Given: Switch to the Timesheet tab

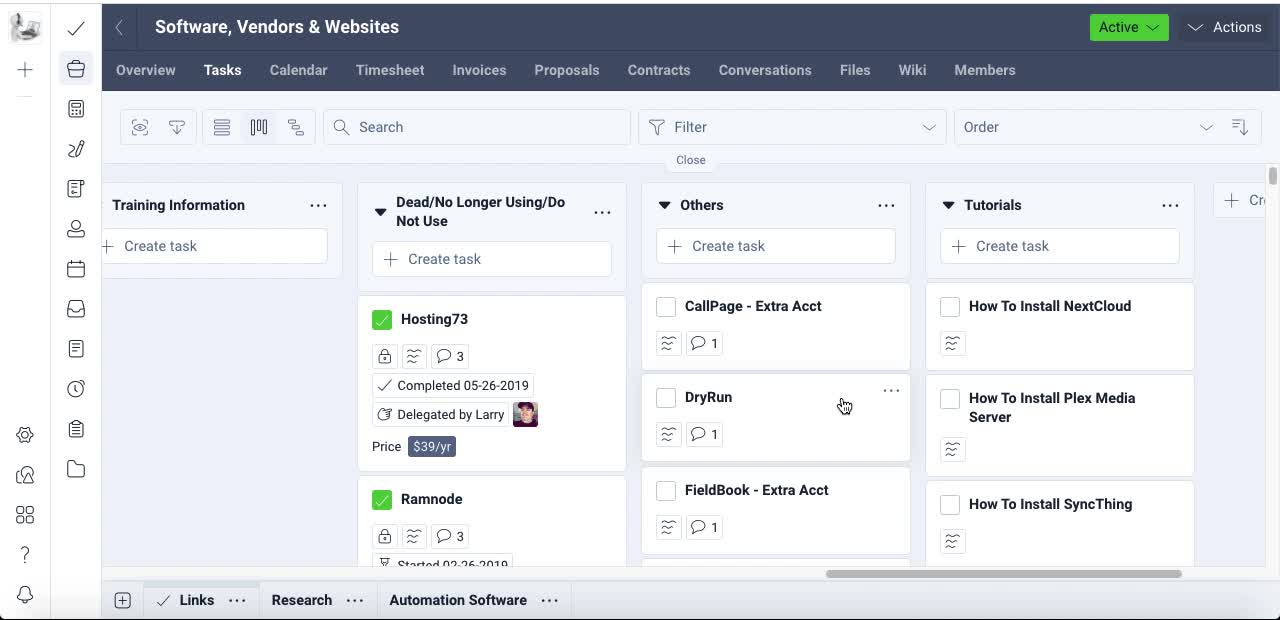Looking at the screenshot, I should coord(390,70).
